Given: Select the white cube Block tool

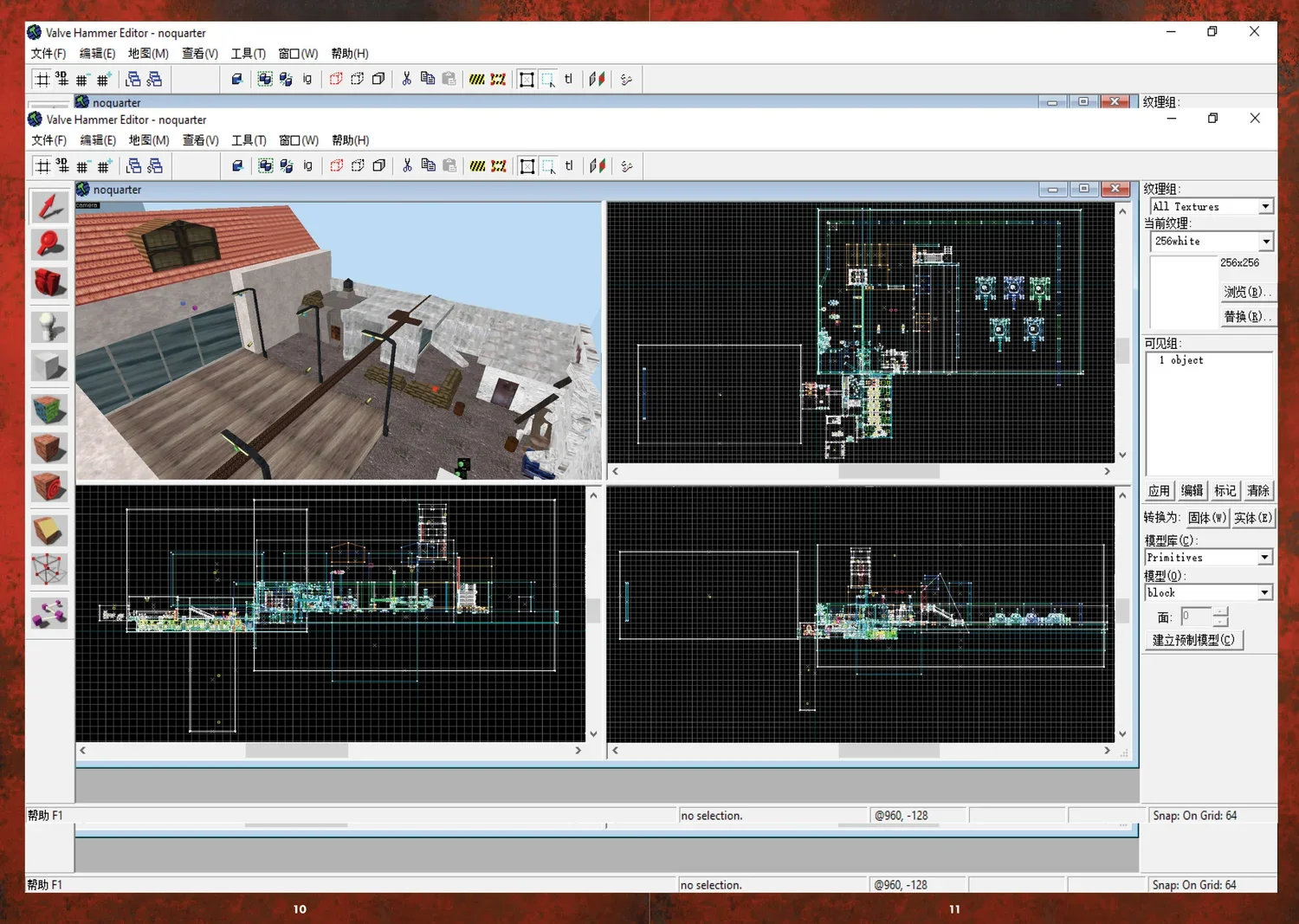Looking at the screenshot, I should [x=49, y=366].
